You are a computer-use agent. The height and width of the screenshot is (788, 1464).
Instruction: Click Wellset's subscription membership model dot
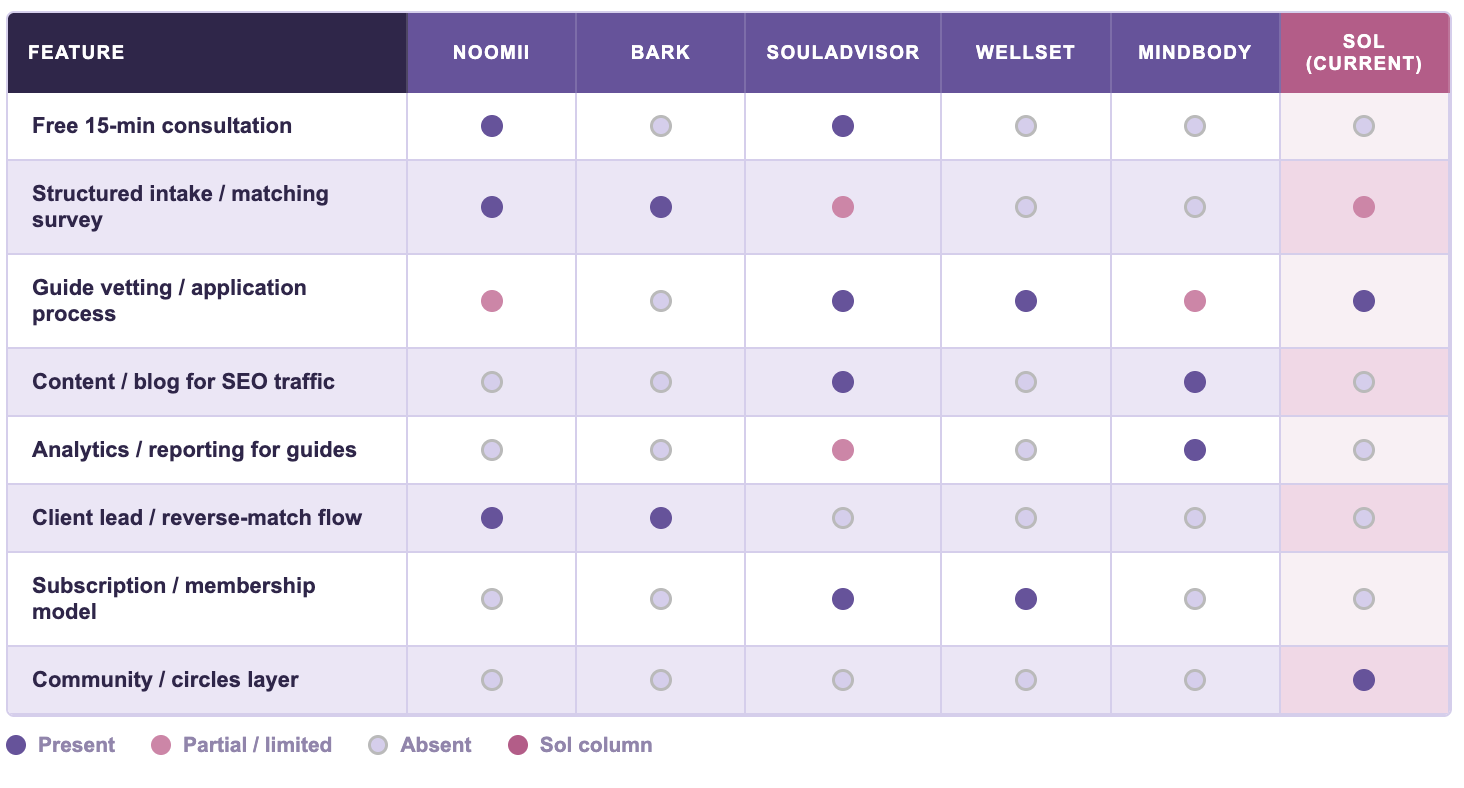pos(1026,599)
